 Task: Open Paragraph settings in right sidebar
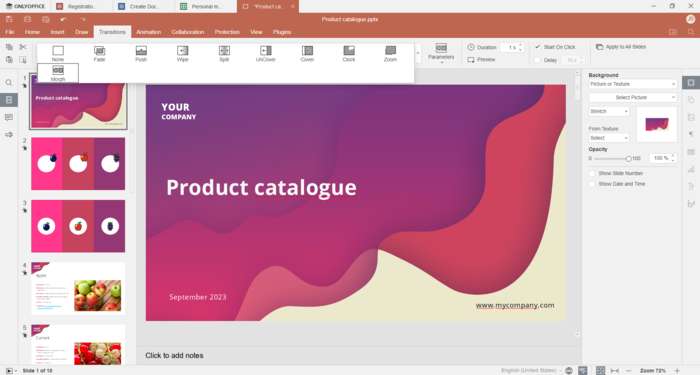tap(691, 134)
